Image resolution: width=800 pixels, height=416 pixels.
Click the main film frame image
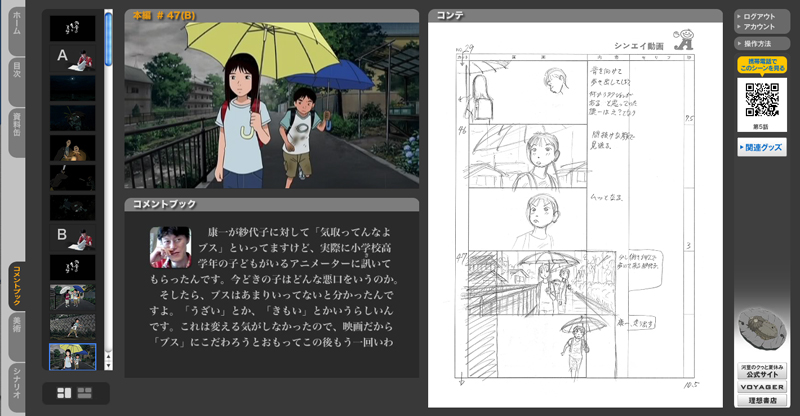(x=272, y=105)
